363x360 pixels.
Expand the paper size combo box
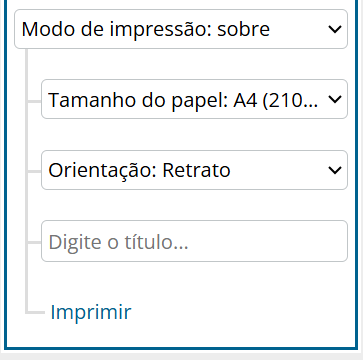pyautogui.click(x=194, y=99)
